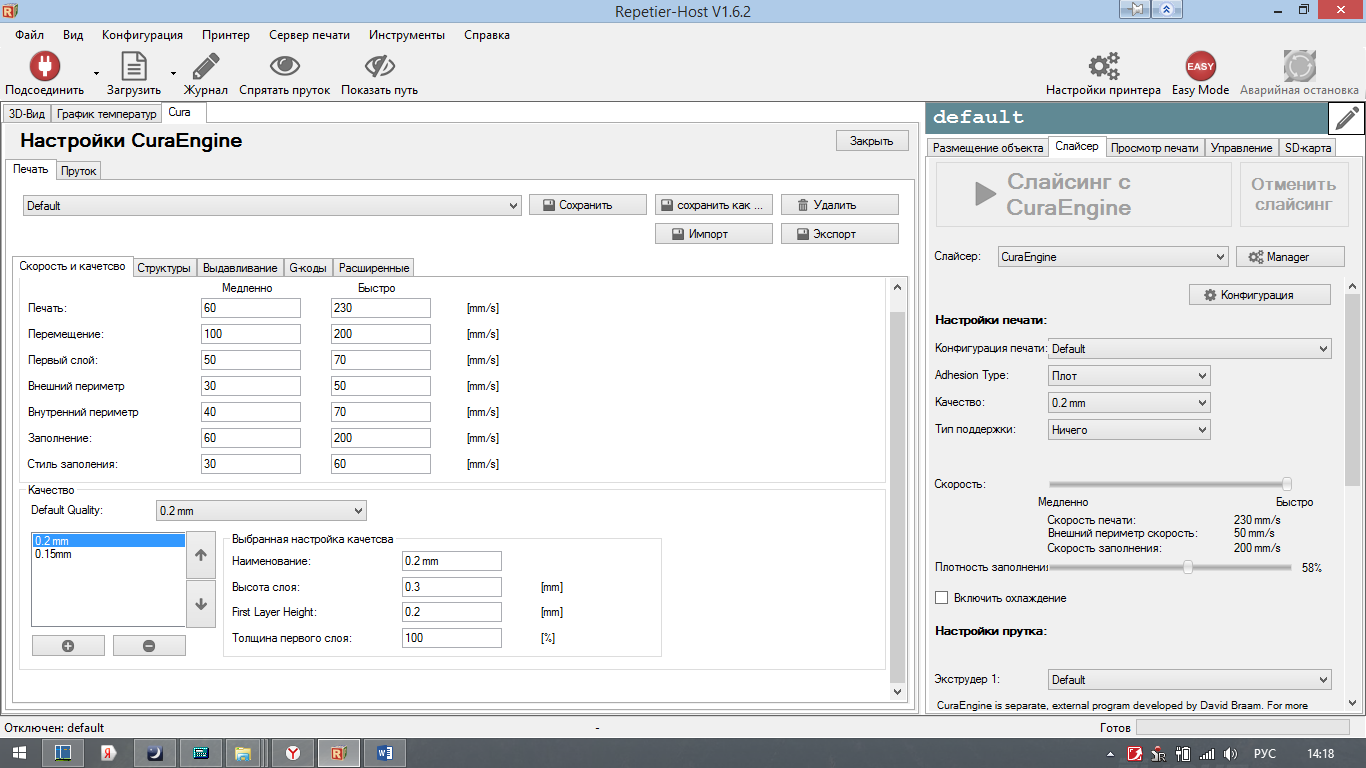This screenshot has height=768, width=1366.
Task: Open the Тип поддержки dropdown
Action: tap(1129, 430)
